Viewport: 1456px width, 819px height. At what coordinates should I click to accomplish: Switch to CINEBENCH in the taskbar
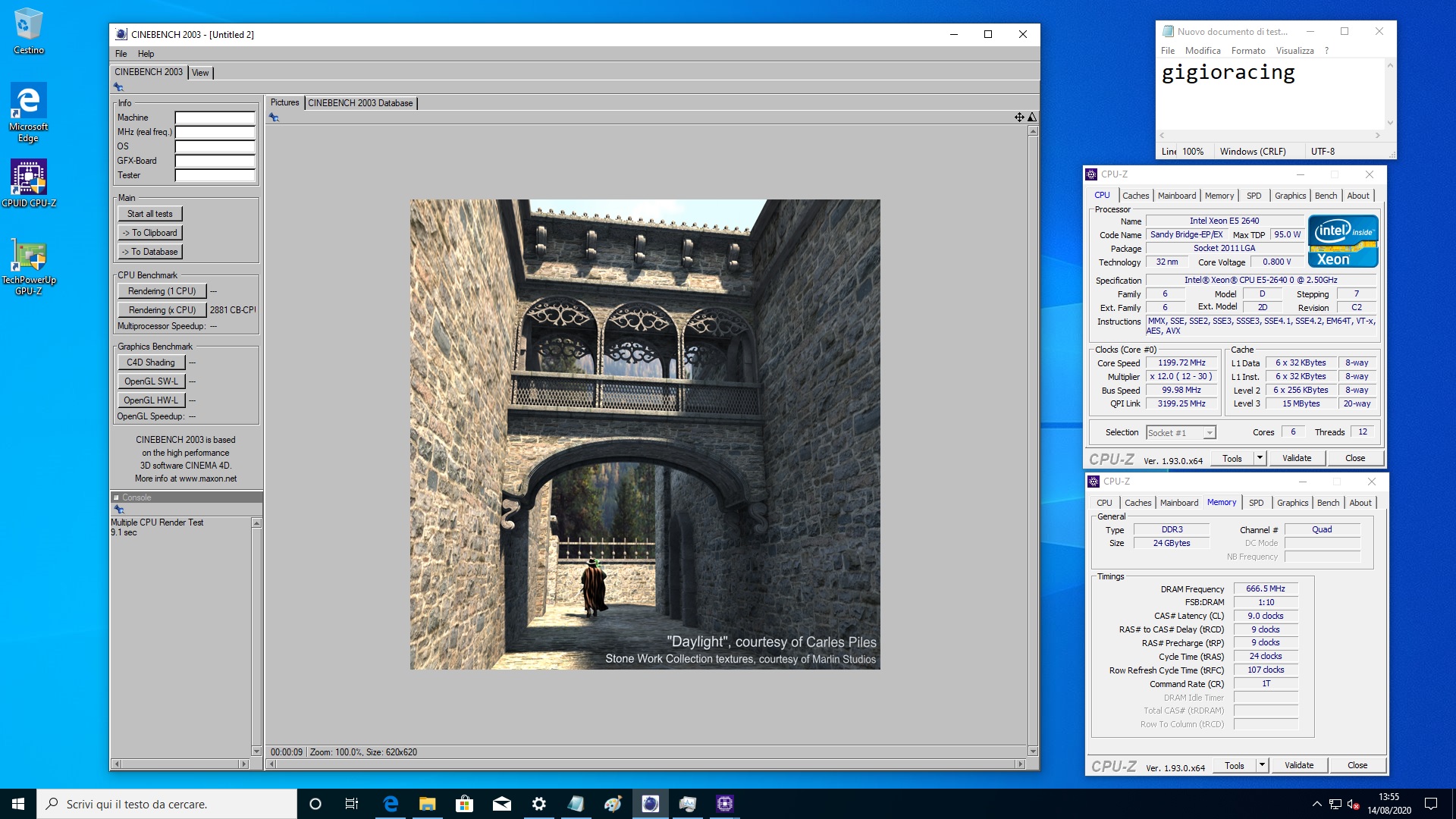(651, 804)
